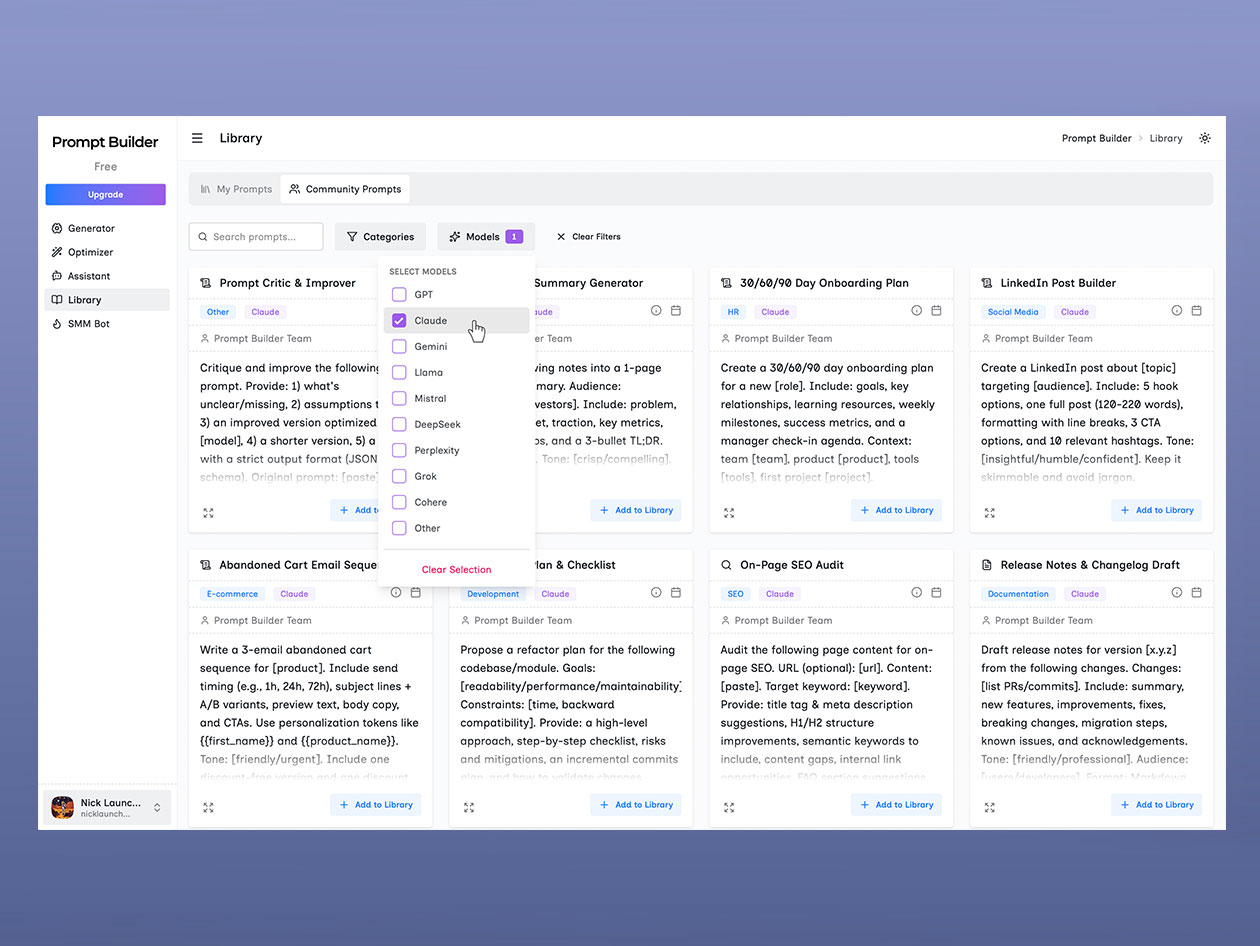Enable the Mistral model filter

(x=399, y=398)
